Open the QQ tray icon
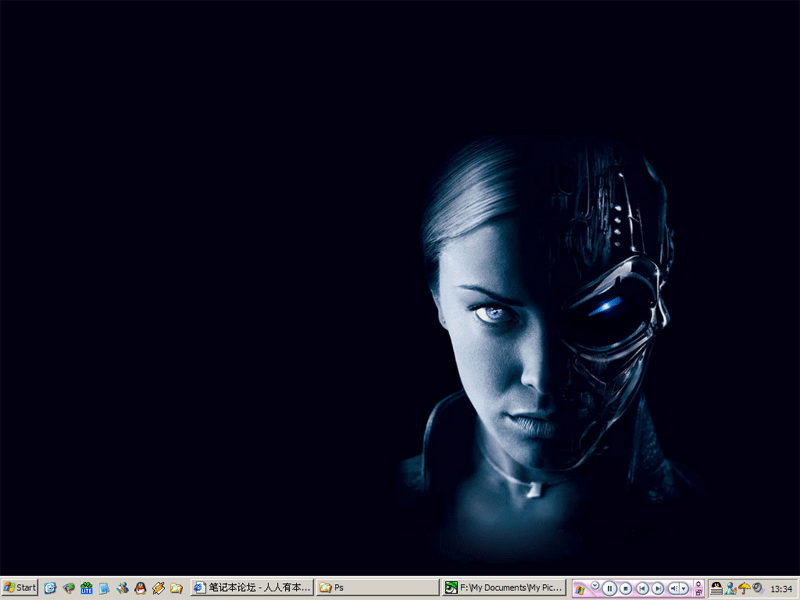Screen dimensions: 800x600 [x=716, y=588]
